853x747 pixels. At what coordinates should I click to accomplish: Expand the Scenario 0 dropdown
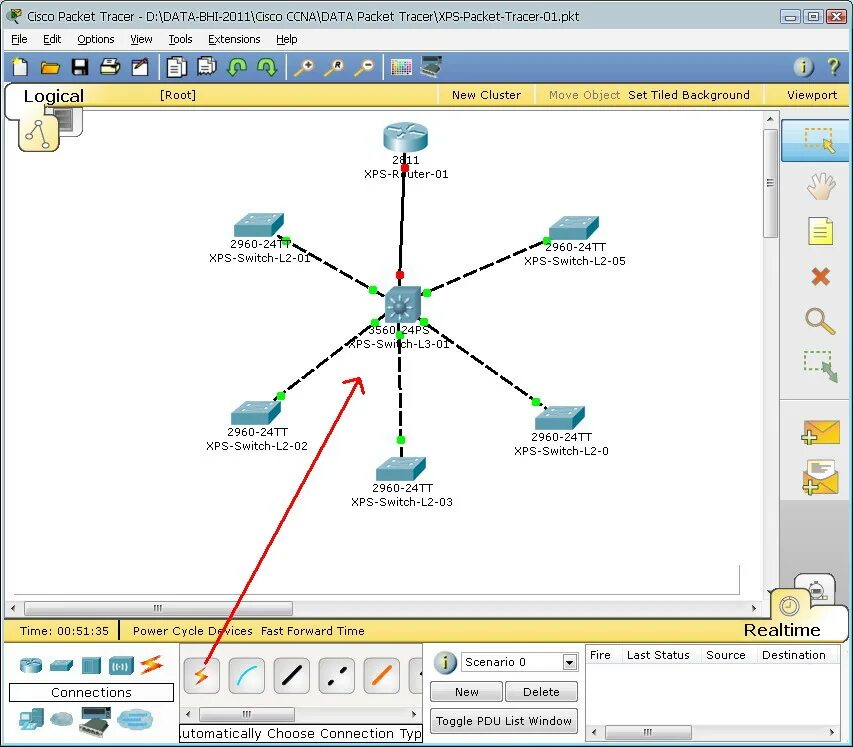(x=570, y=662)
